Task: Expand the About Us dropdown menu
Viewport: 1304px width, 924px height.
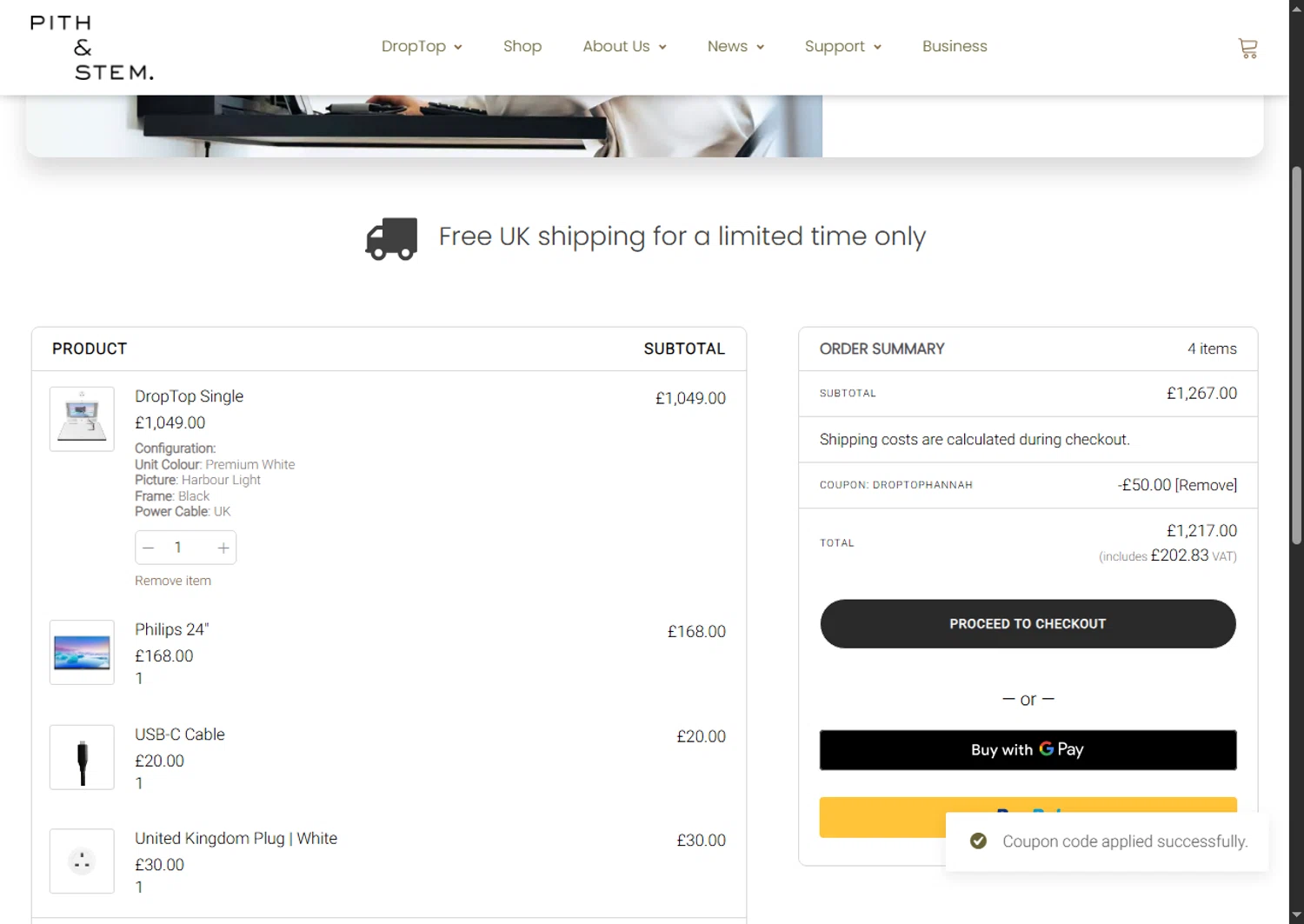Action: pos(624,47)
